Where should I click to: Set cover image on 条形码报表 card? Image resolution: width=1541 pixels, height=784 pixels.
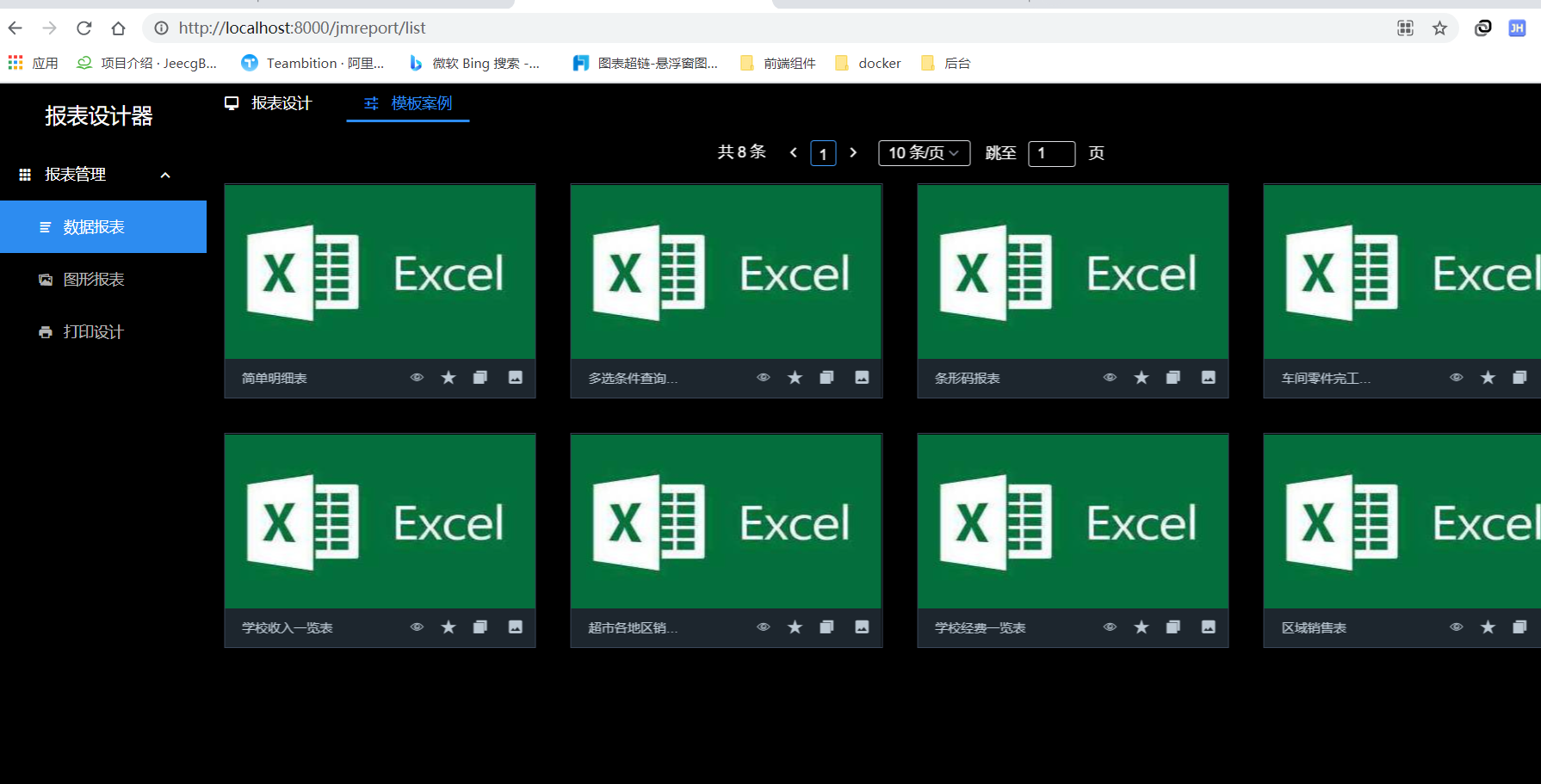click(1209, 378)
